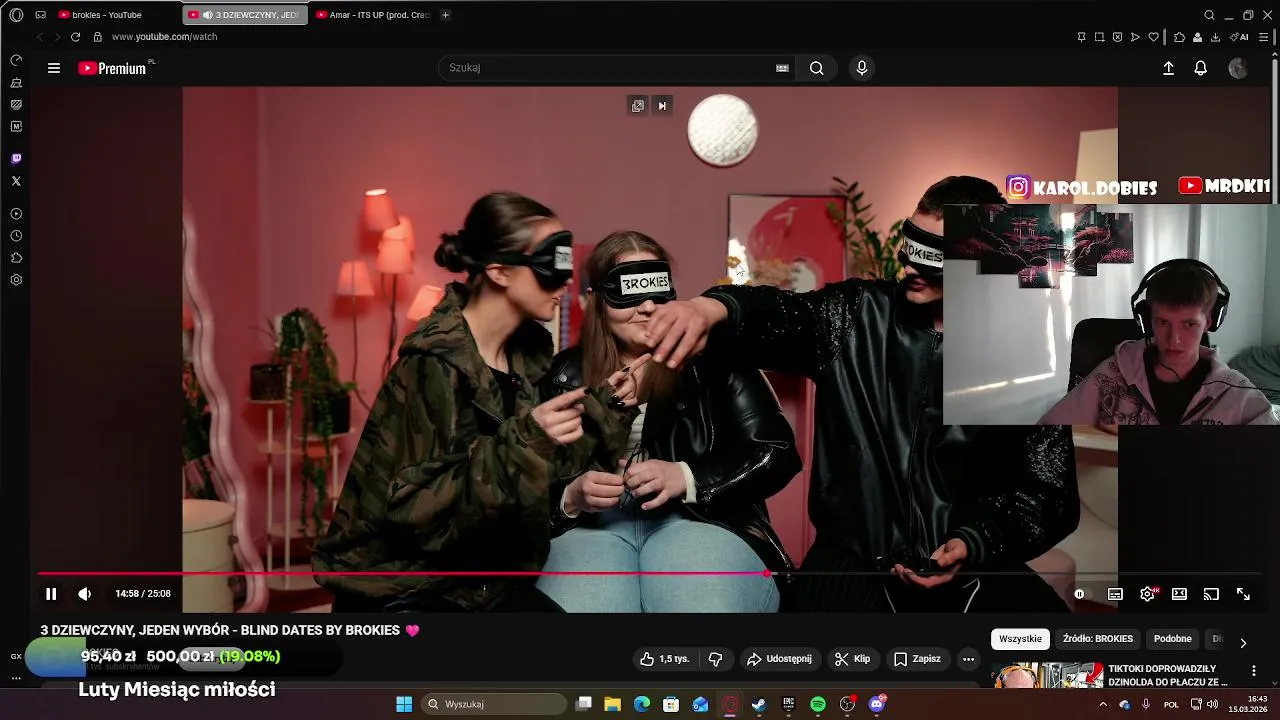Select the Wszystkie filter chip

point(1020,639)
